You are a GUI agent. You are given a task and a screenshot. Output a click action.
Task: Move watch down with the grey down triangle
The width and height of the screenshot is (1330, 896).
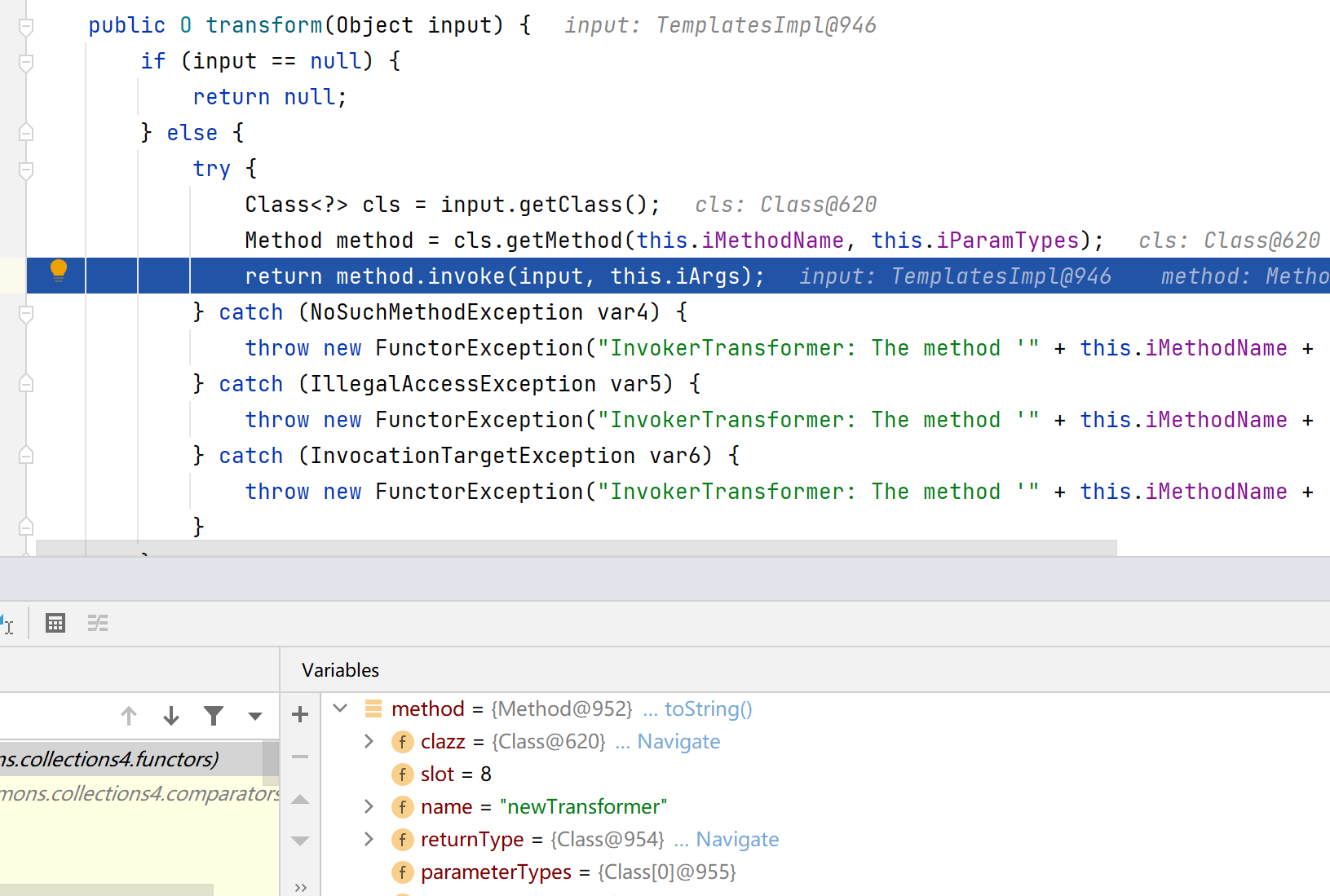point(300,841)
